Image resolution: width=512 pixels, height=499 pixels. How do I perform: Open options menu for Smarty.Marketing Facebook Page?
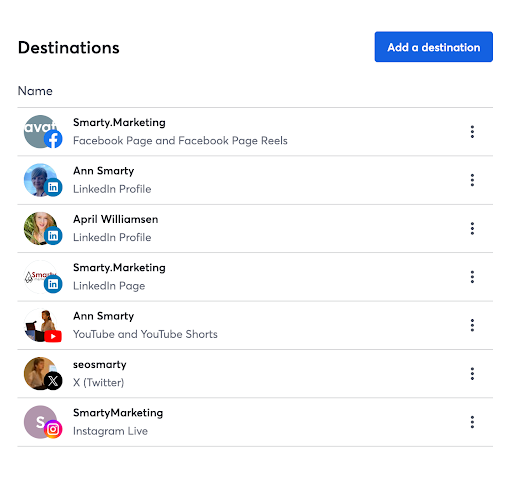tap(472, 132)
